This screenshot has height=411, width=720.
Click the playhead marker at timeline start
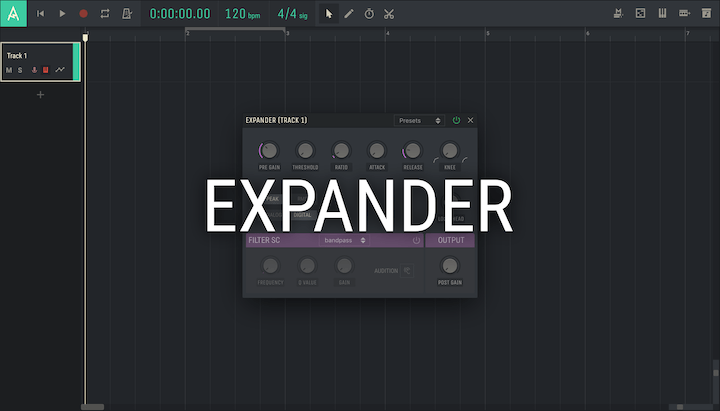coord(85,37)
